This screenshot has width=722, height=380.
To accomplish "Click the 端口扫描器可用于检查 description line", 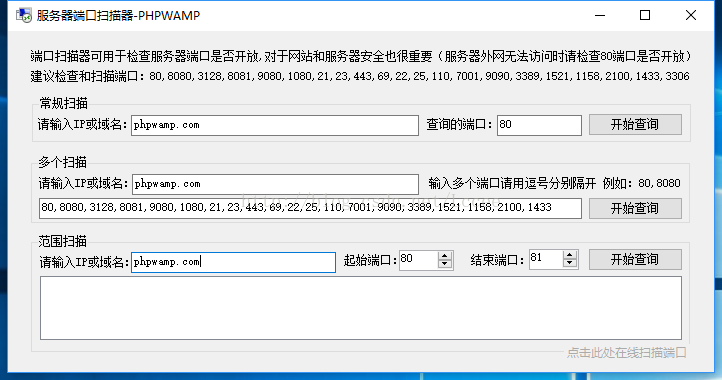I will [x=361, y=56].
